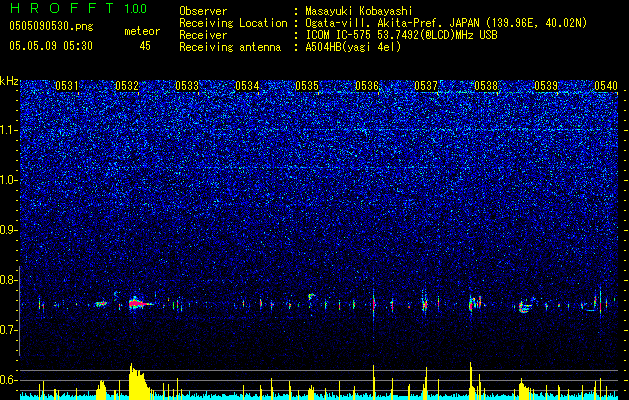Click the HROFFT 1.0.0 title text
629x400 pixels.
78,8
